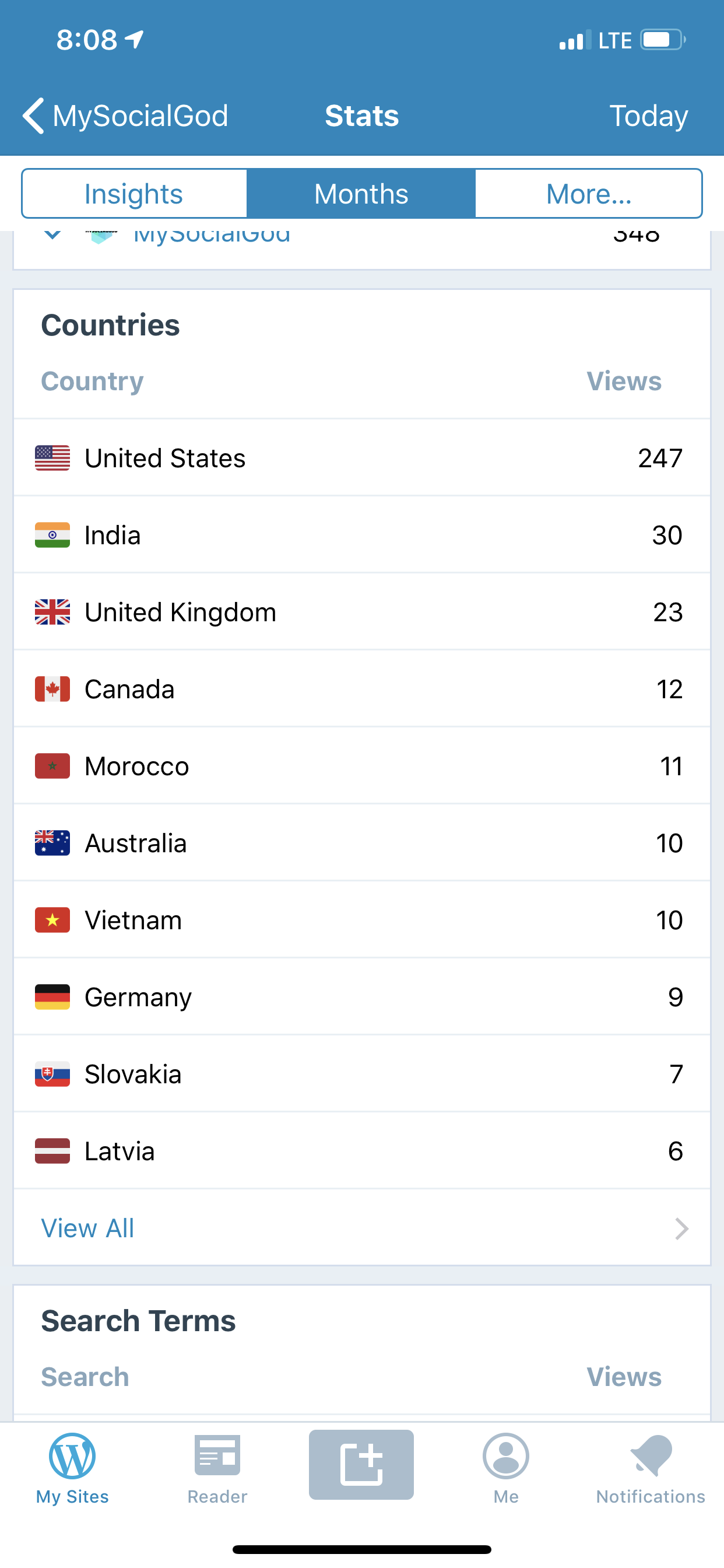Select the Months tab
Screen dimensions: 724x1568
[x=361, y=194]
